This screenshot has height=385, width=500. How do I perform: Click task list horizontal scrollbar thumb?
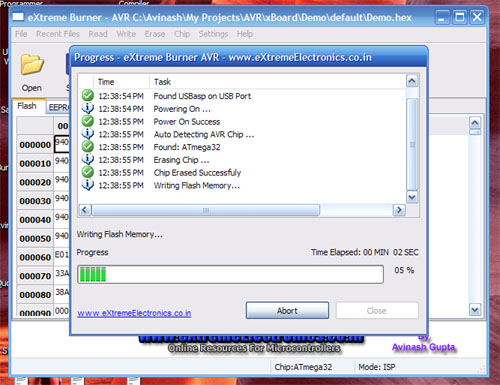tap(206, 210)
